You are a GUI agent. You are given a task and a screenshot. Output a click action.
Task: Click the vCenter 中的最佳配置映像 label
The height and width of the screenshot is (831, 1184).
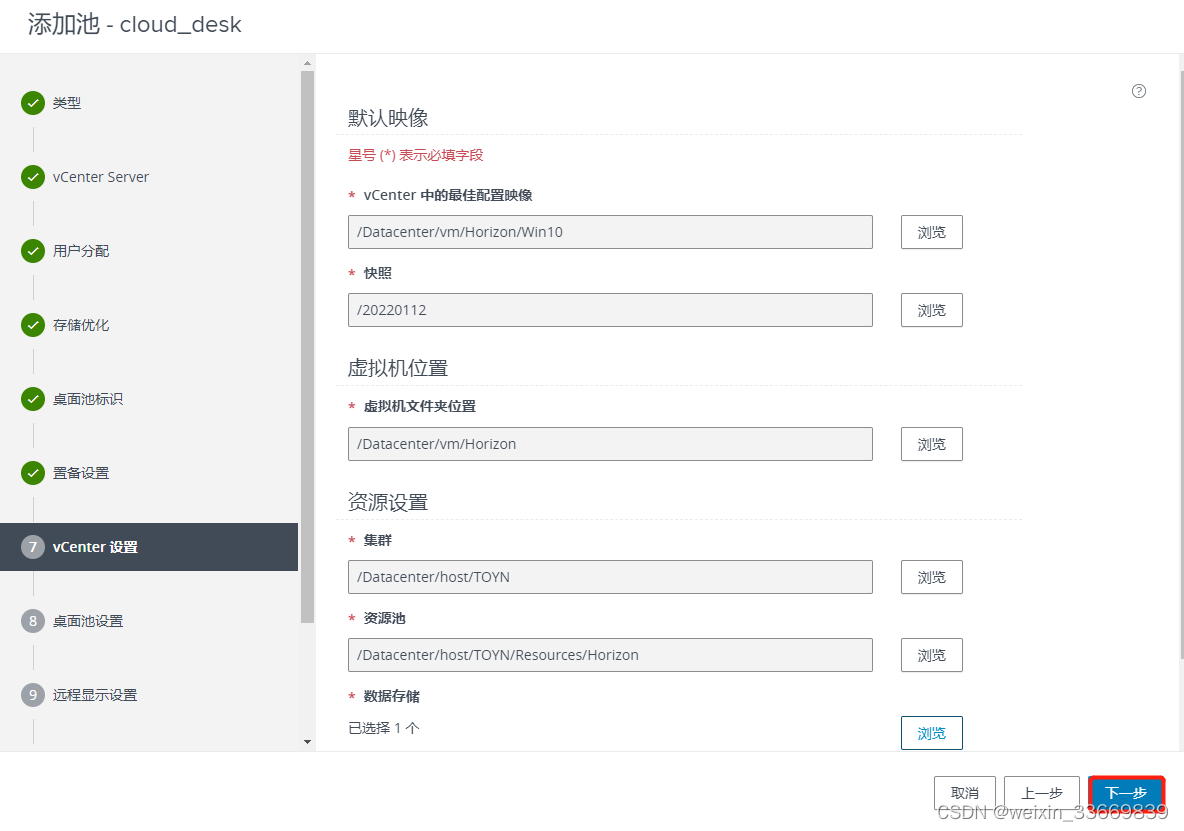tap(448, 195)
